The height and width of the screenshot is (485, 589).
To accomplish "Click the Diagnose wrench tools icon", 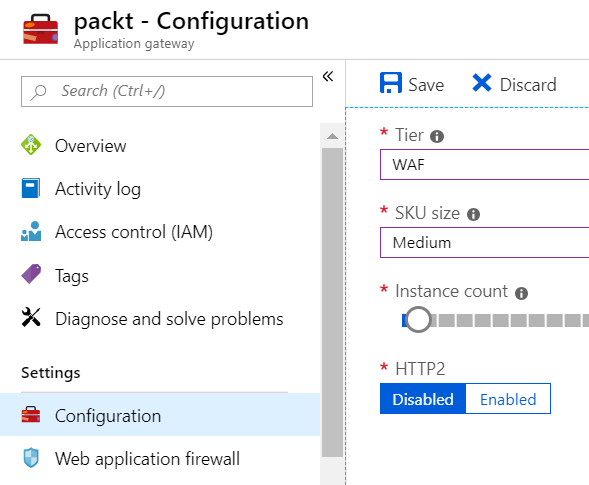I will click(x=31, y=317).
